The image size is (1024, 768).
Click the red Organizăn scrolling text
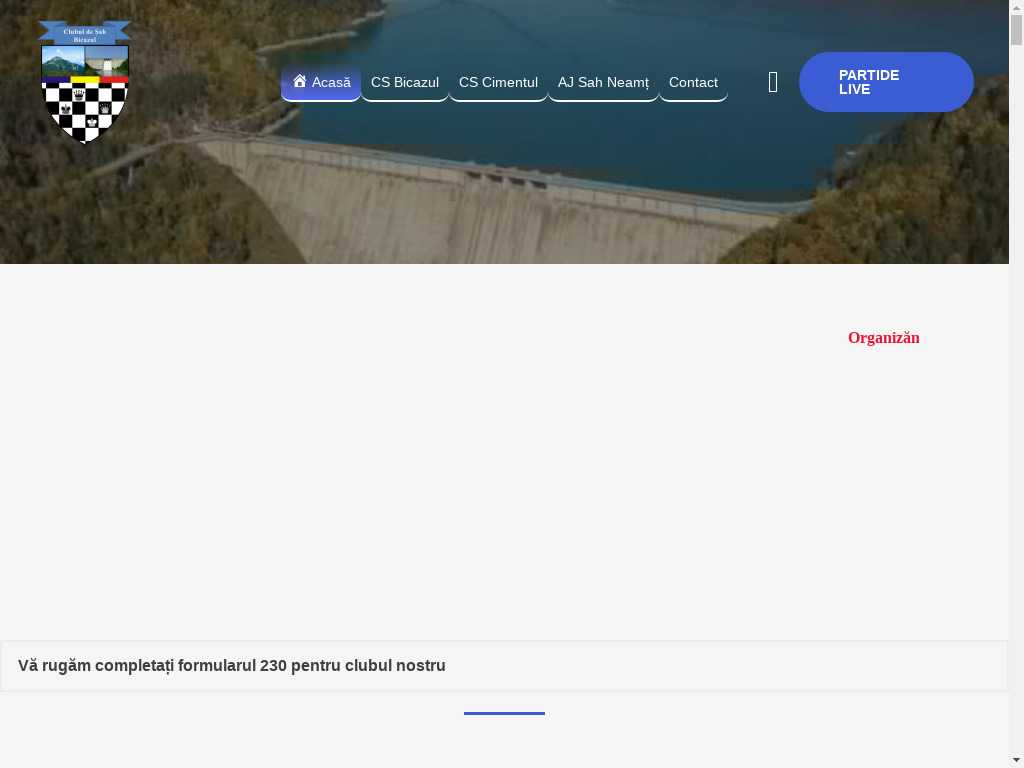(x=883, y=338)
